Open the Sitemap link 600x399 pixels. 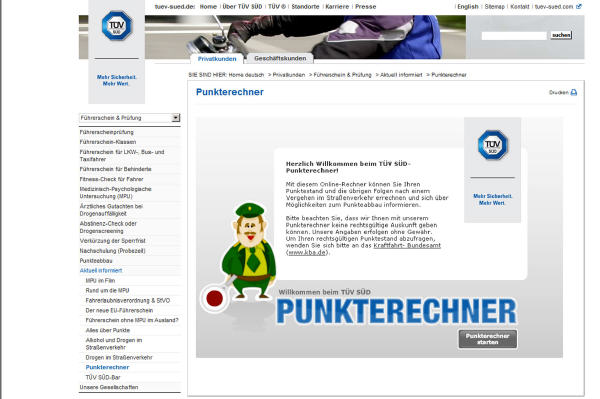(x=494, y=7)
